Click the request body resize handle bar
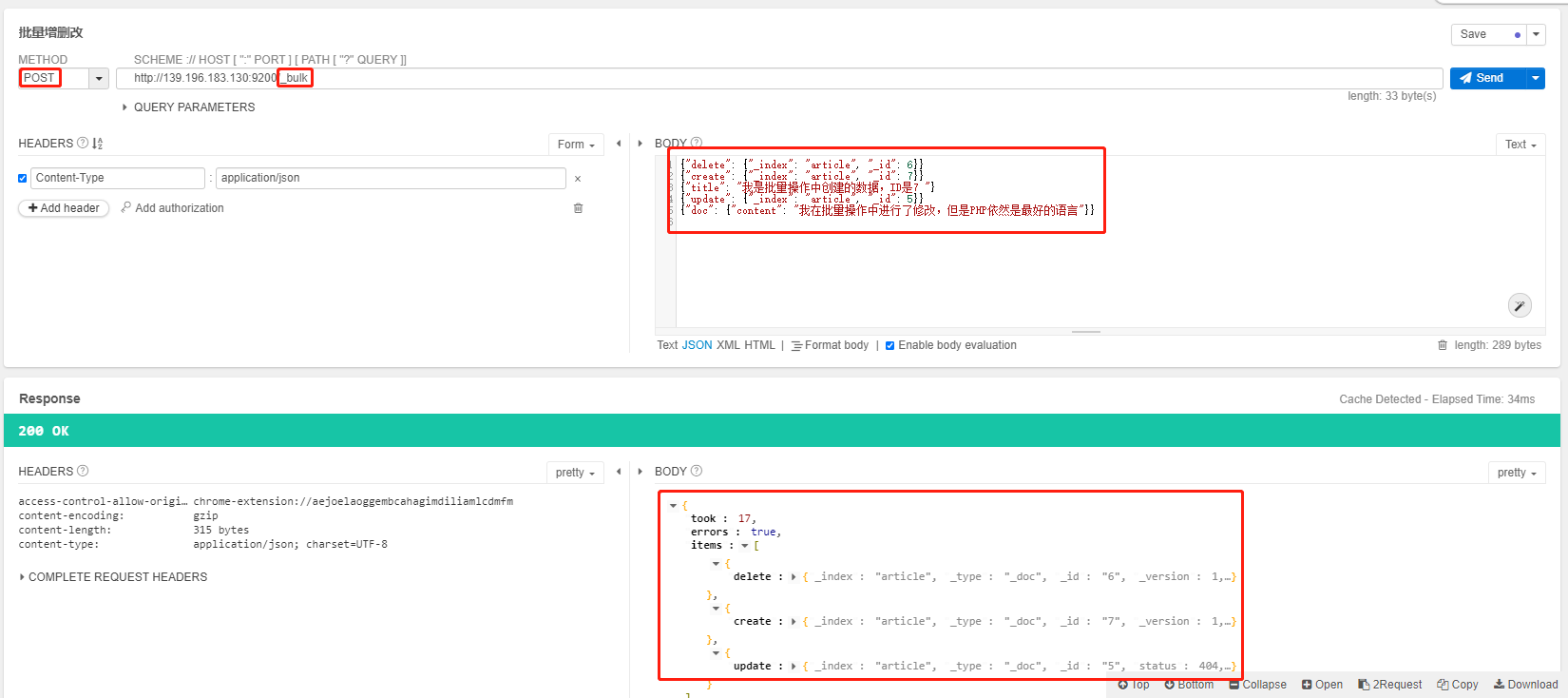This screenshot has height=698, width=1568. click(x=1086, y=332)
